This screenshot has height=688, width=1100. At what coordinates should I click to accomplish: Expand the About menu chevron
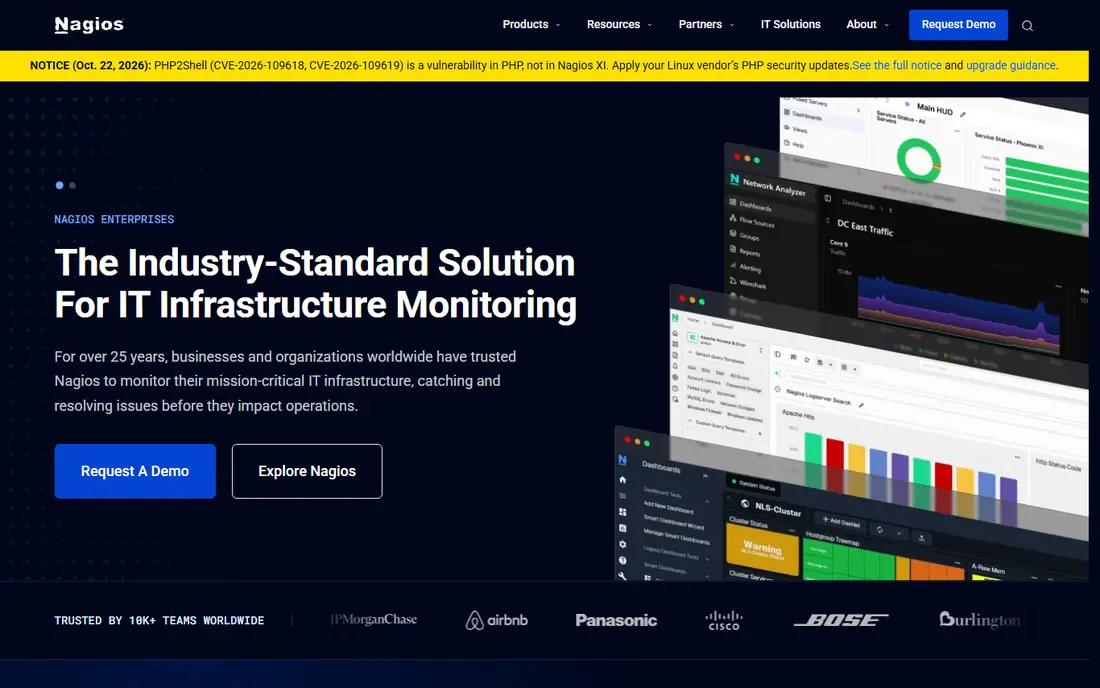pos(887,25)
